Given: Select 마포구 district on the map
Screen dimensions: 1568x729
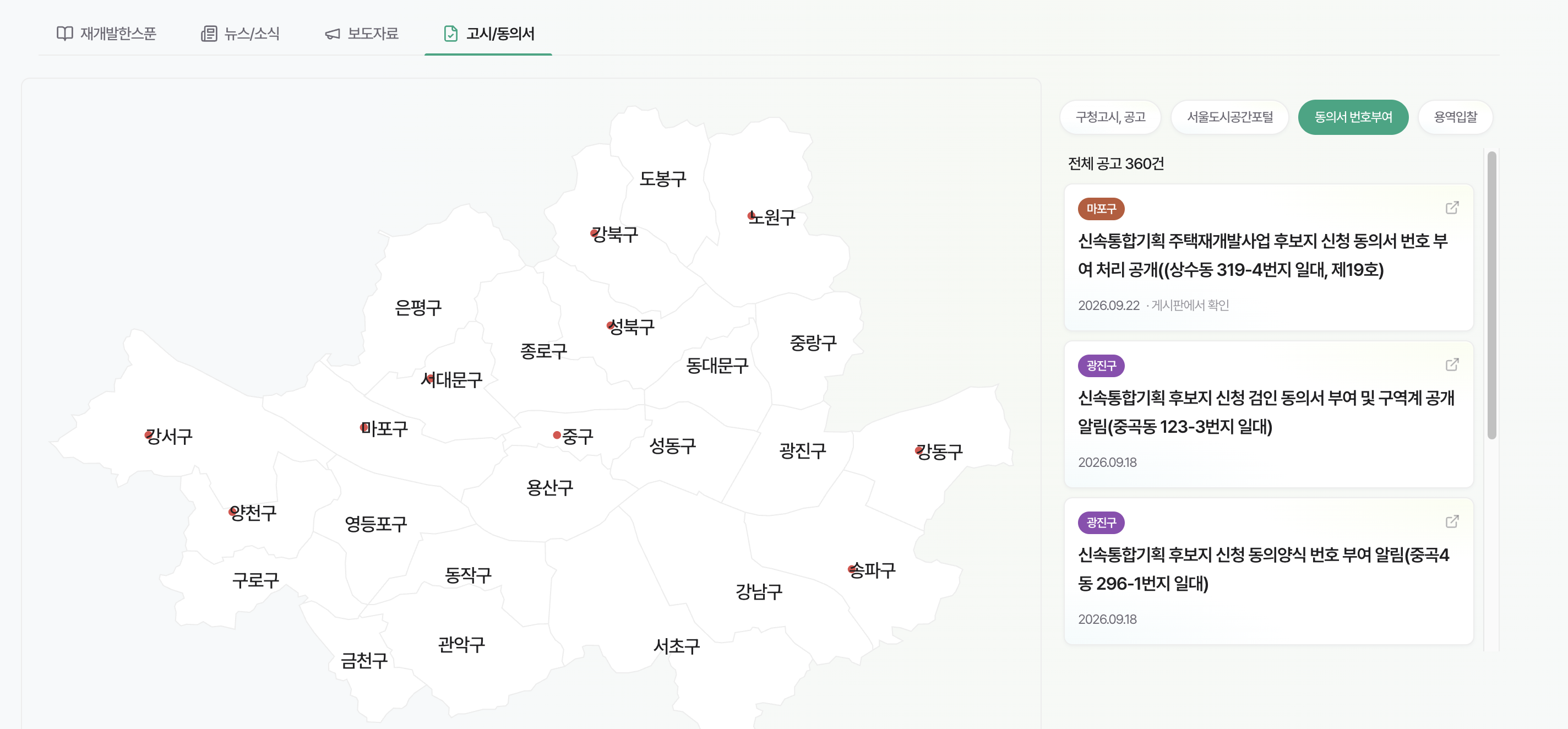Looking at the screenshot, I should point(384,428).
